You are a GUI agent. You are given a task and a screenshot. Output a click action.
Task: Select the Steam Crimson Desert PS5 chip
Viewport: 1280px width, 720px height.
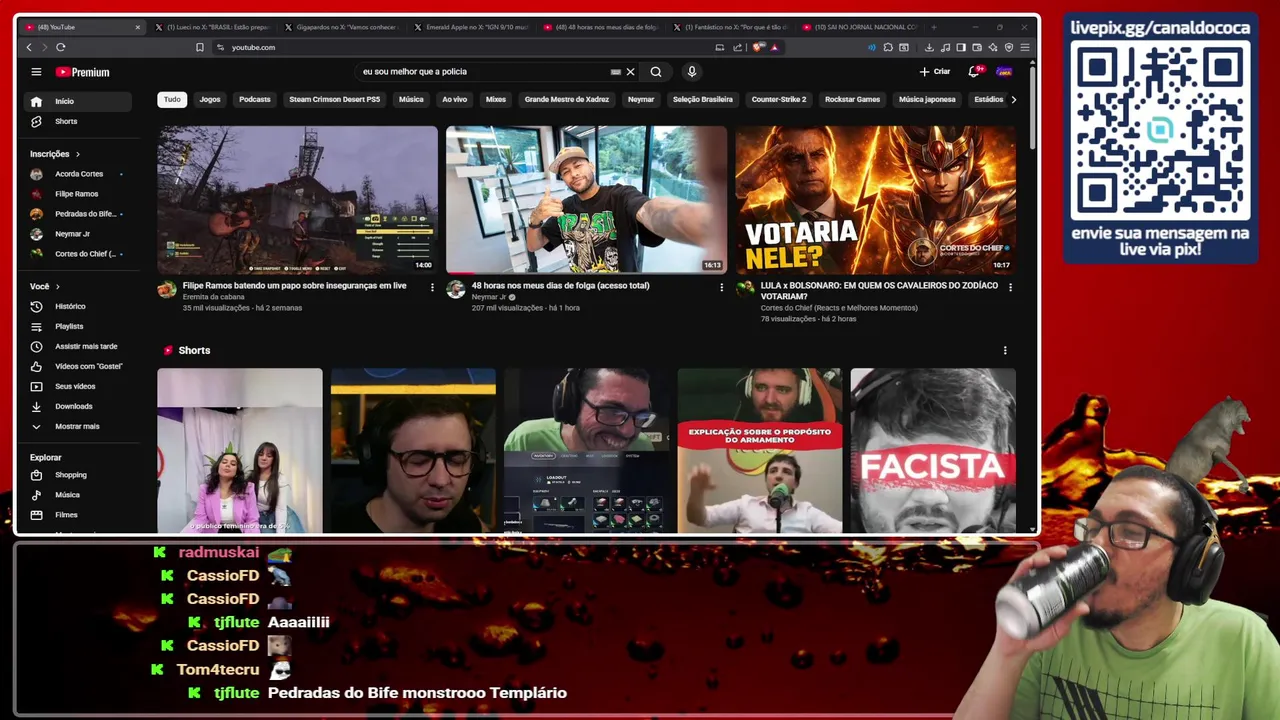coord(335,99)
